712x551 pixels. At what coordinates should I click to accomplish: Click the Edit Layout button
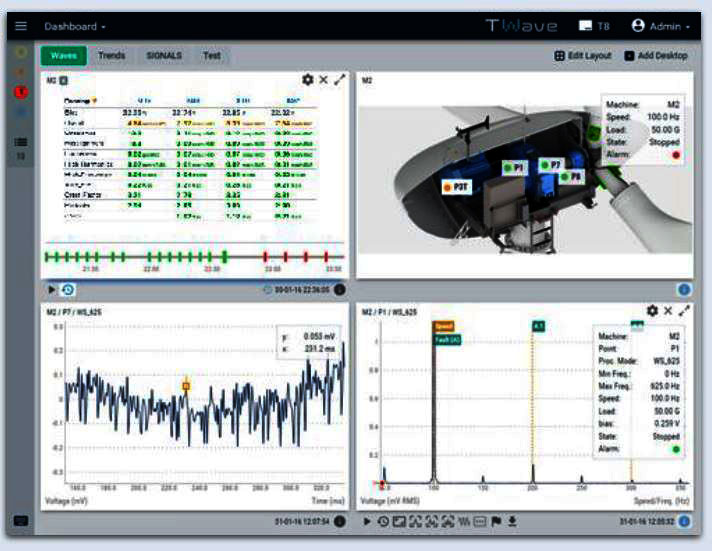click(x=582, y=56)
